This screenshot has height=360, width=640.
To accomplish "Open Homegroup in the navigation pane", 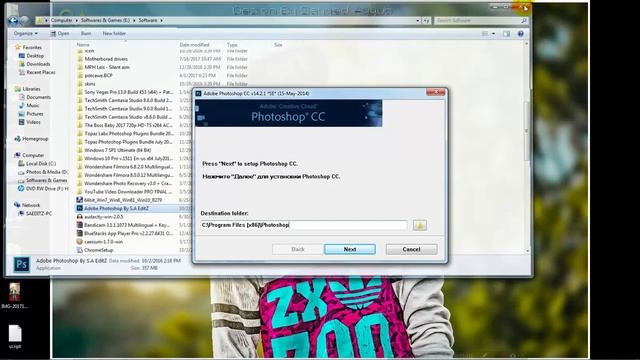I will tap(35, 139).
